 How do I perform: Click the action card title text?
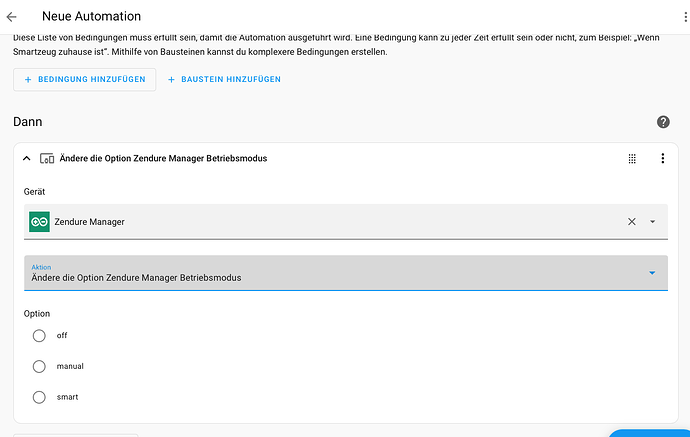click(x=163, y=158)
